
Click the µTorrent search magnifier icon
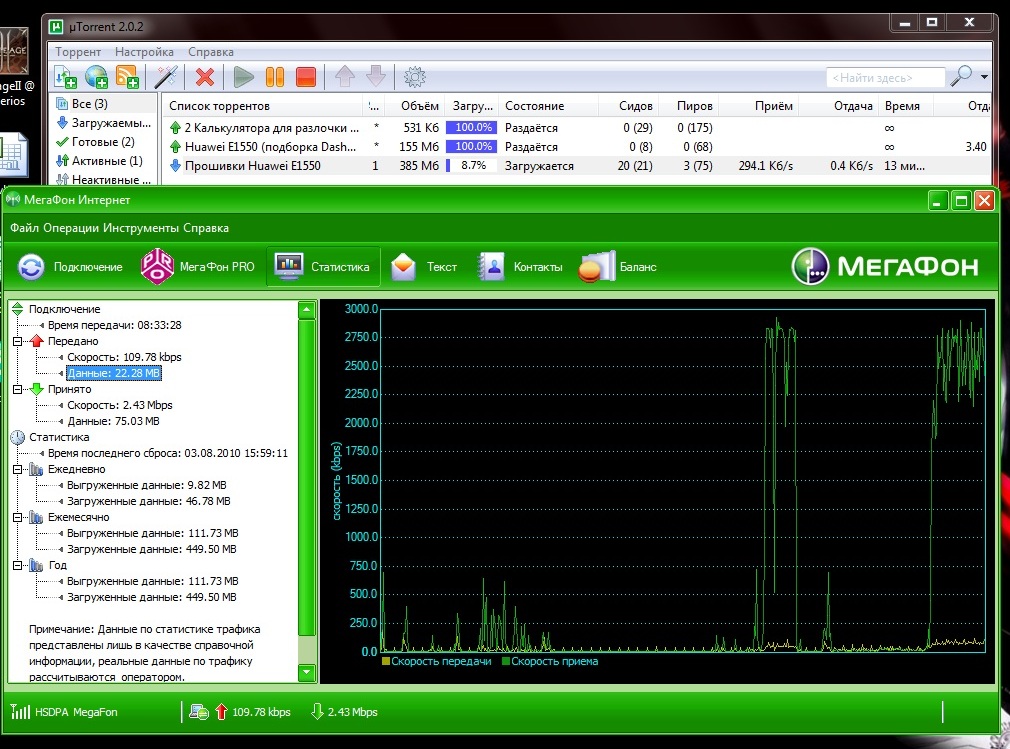coord(961,77)
